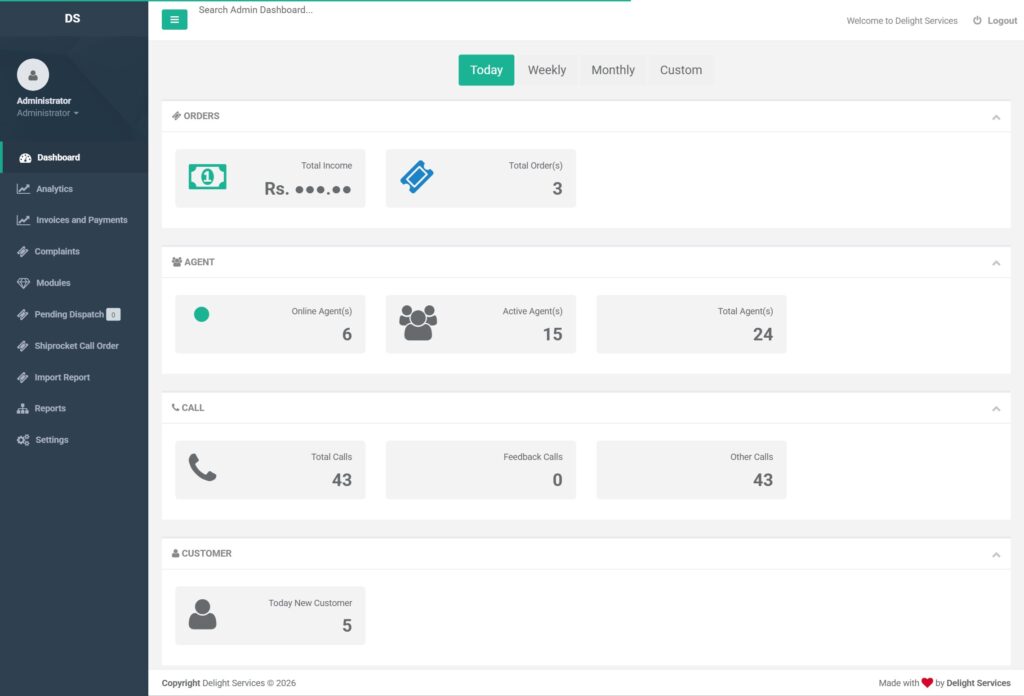The width and height of the screenshot is (1024, 696).
Task: Open Invoices and Payments menu item
Action: 74,220
